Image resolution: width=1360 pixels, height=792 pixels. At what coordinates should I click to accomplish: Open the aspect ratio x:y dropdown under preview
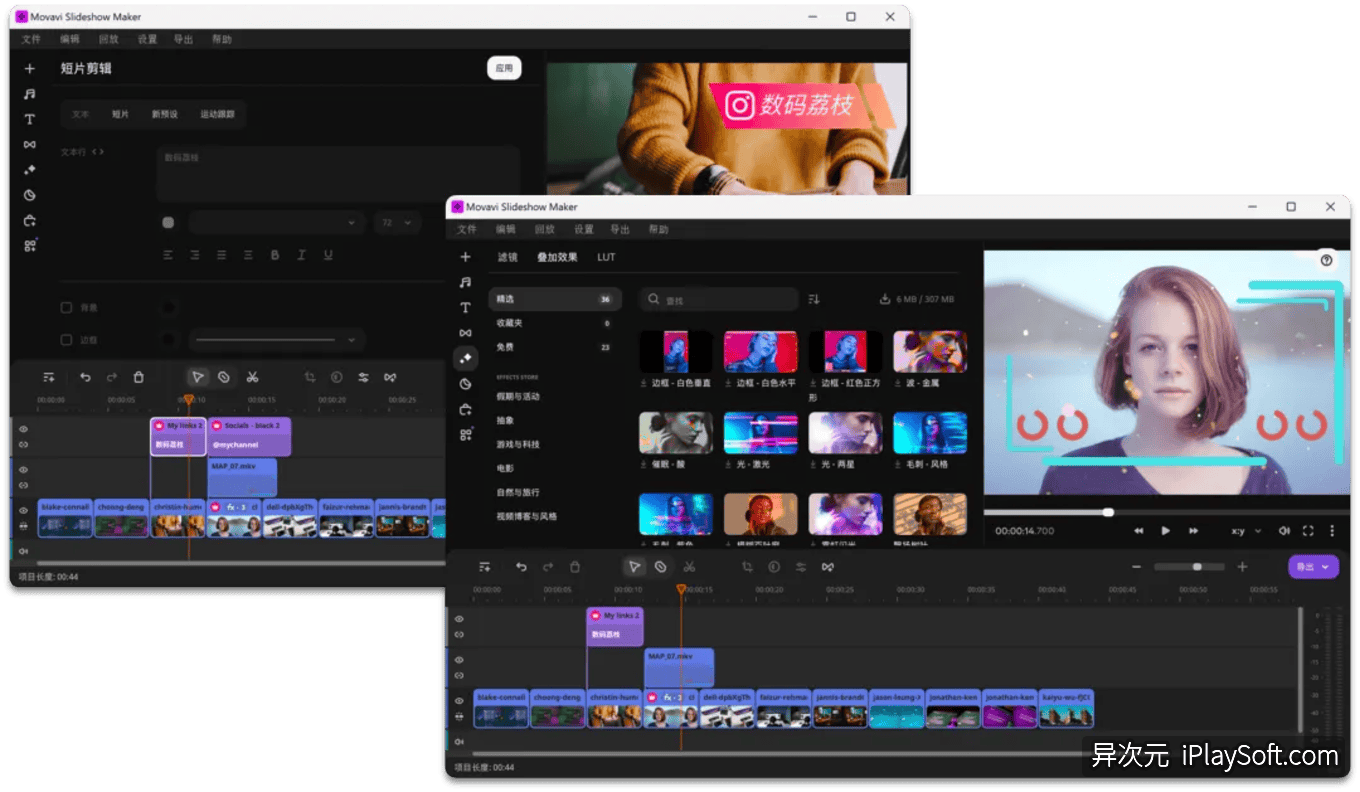pyautogui.click(x=1246, y=531)
